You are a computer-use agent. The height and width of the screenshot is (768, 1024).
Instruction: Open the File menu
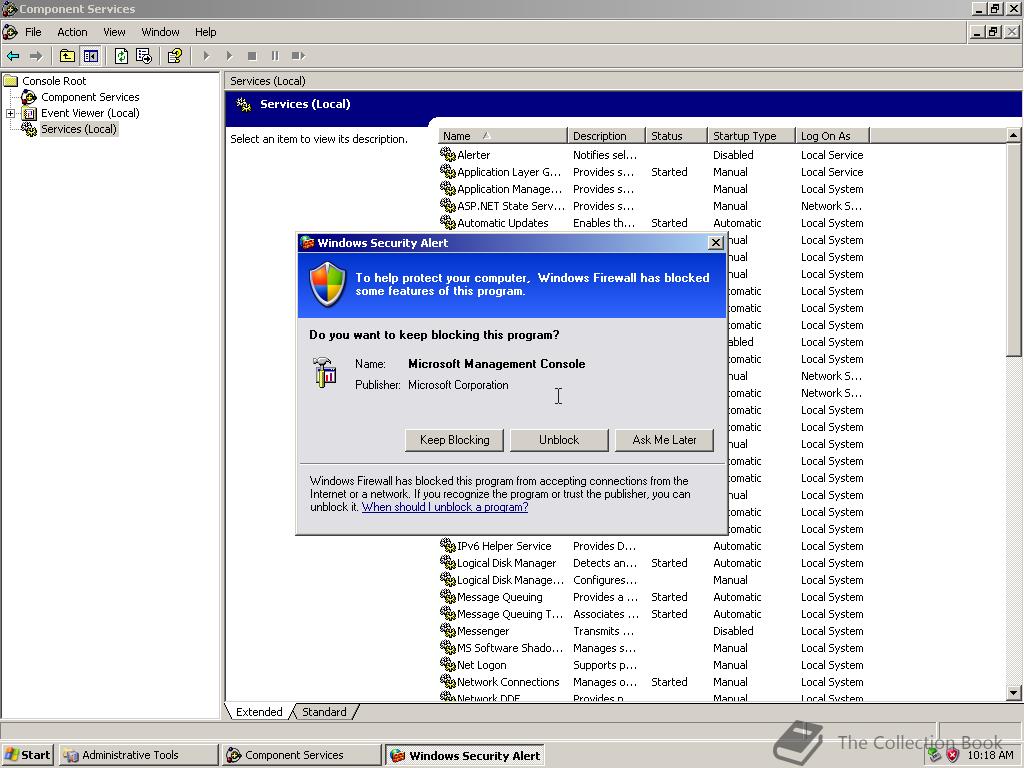(x=33, y=32)
